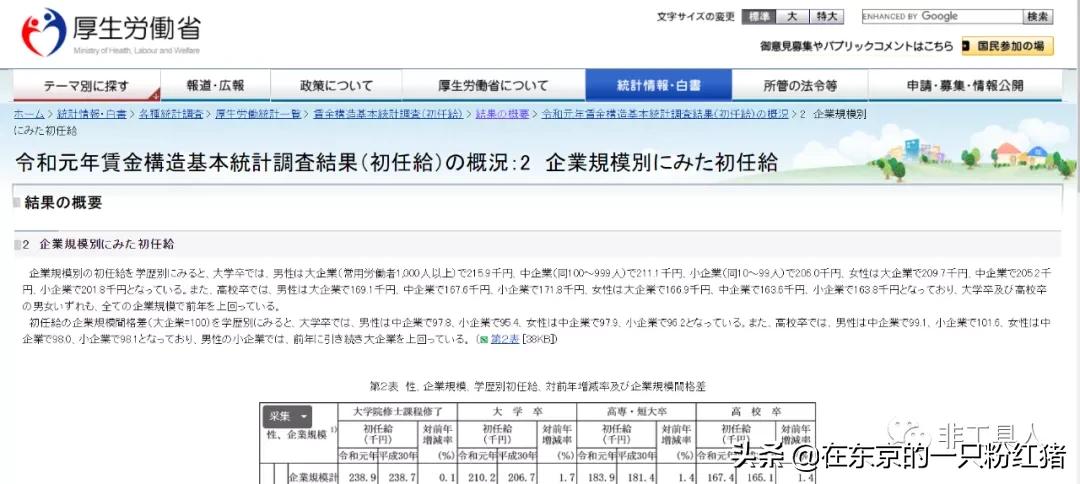The width and height of the screenshot is (1080, 484).
Task: Set font size to 大
Action: [793, 16]
